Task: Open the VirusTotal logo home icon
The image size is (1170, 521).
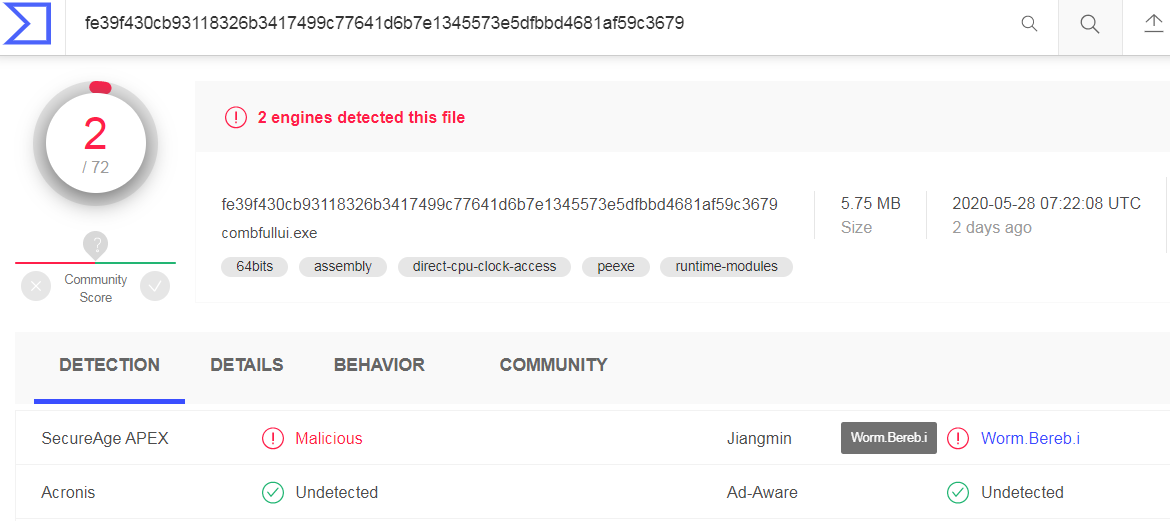Action: pos(27,22)
